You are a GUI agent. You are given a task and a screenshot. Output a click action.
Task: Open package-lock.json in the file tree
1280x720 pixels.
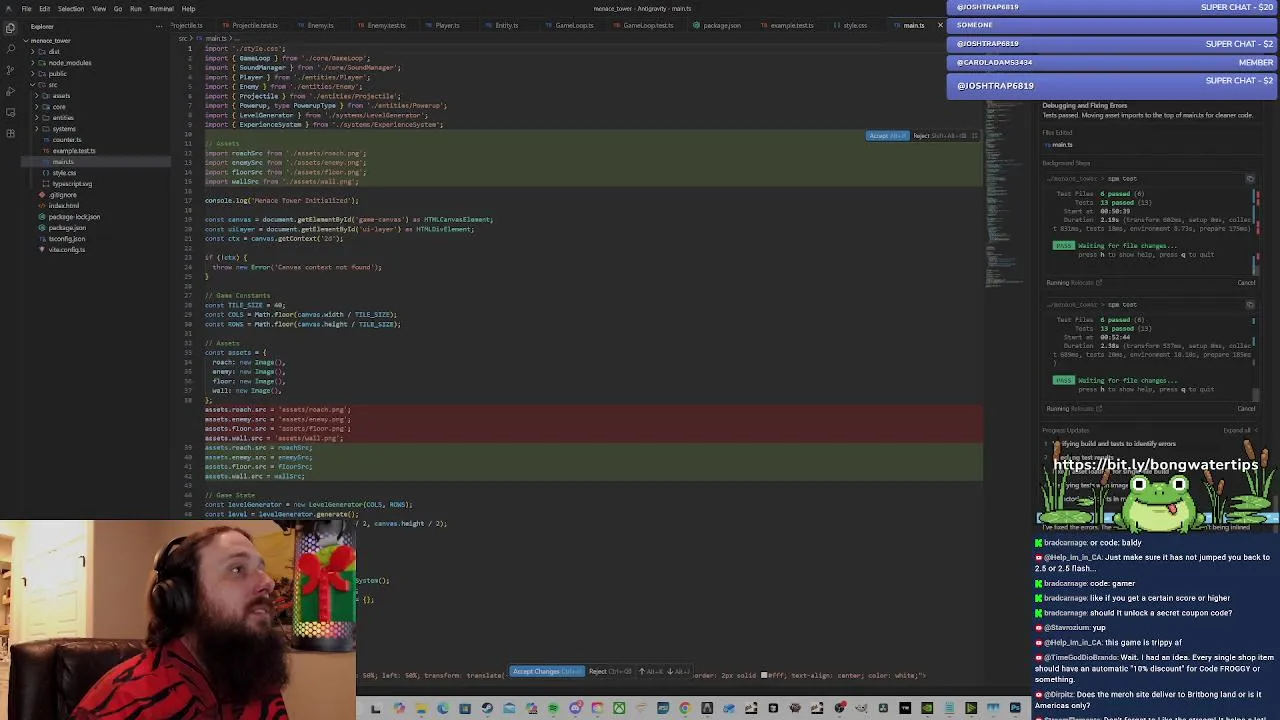point(73,217)
